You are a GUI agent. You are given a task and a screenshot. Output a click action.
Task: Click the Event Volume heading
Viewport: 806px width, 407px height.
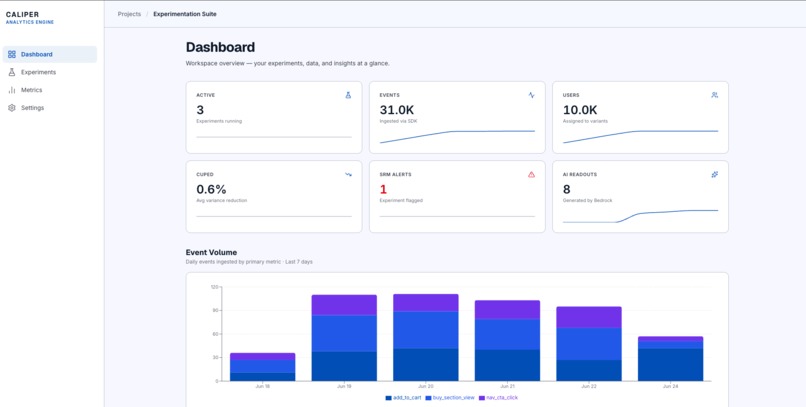point(211,252)
